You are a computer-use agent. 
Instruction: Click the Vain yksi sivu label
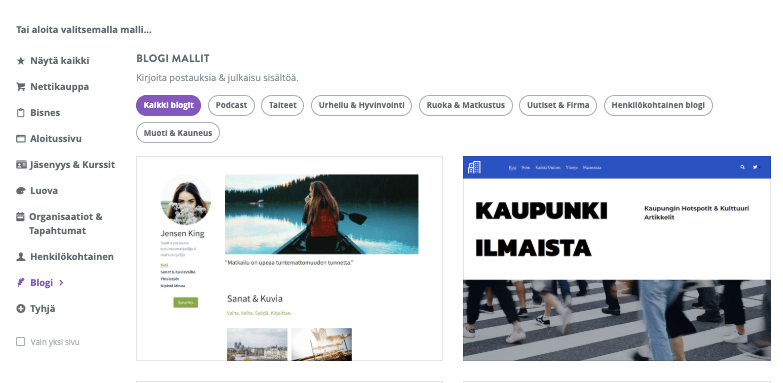(x=55, y=342)
